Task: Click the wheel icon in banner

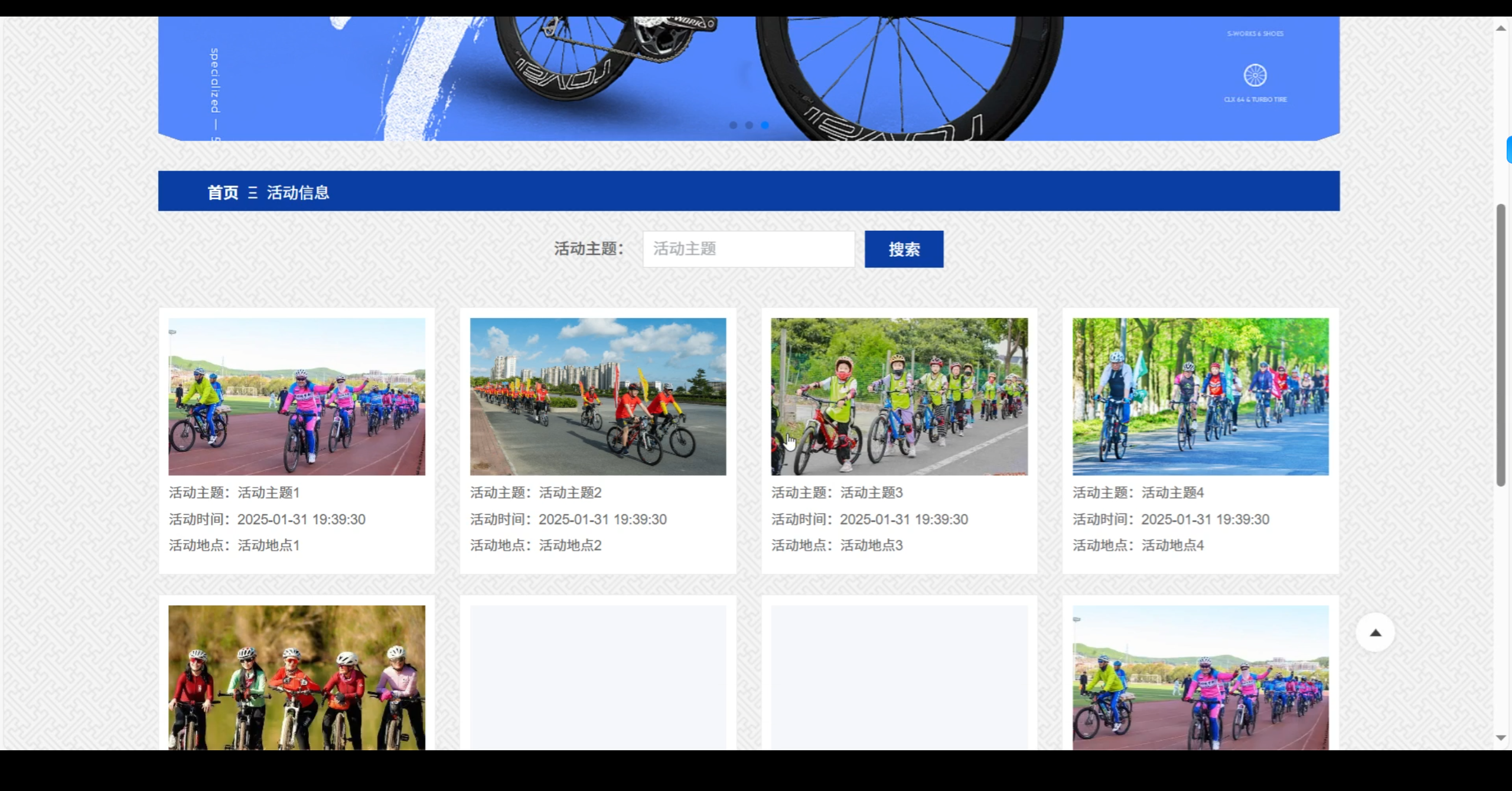Action: tap(1254, 76)
